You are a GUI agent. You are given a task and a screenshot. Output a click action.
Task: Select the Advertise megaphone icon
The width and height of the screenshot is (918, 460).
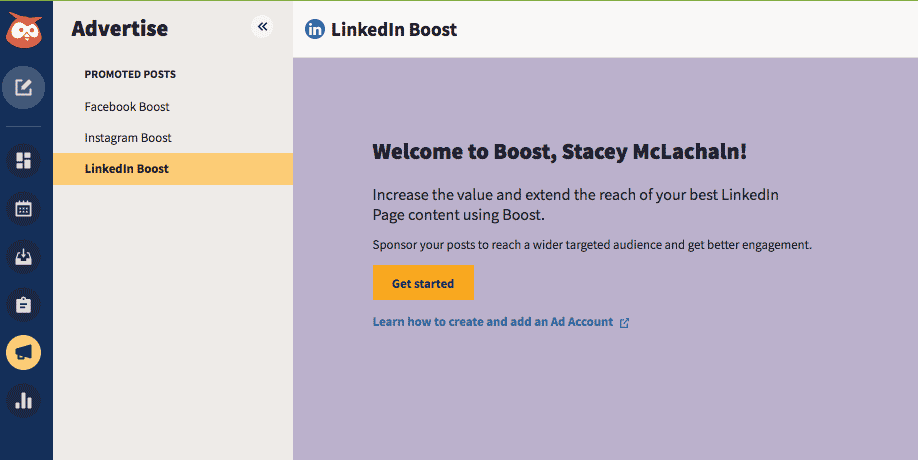23,352
